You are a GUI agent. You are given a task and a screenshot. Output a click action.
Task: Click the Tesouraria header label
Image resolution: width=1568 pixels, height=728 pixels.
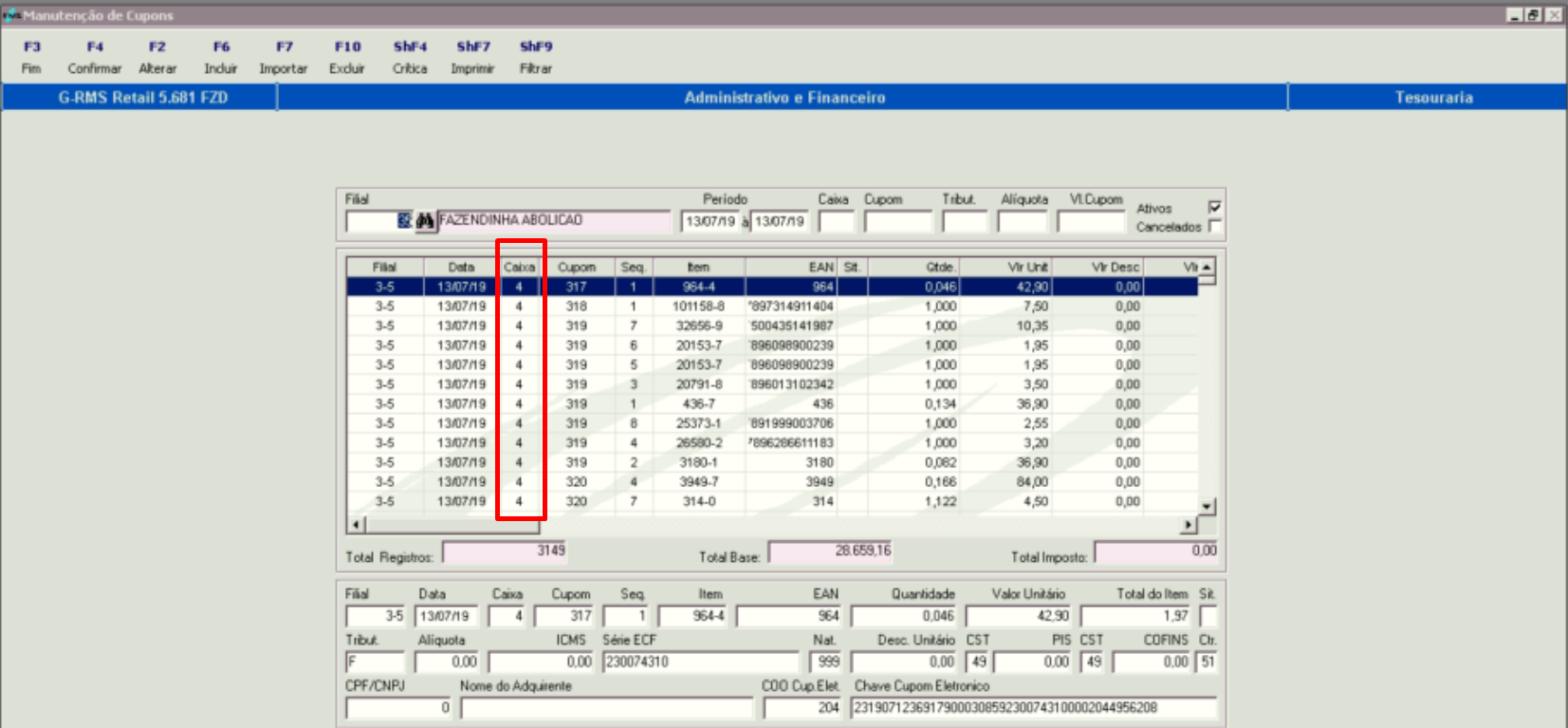point(1433,98)
